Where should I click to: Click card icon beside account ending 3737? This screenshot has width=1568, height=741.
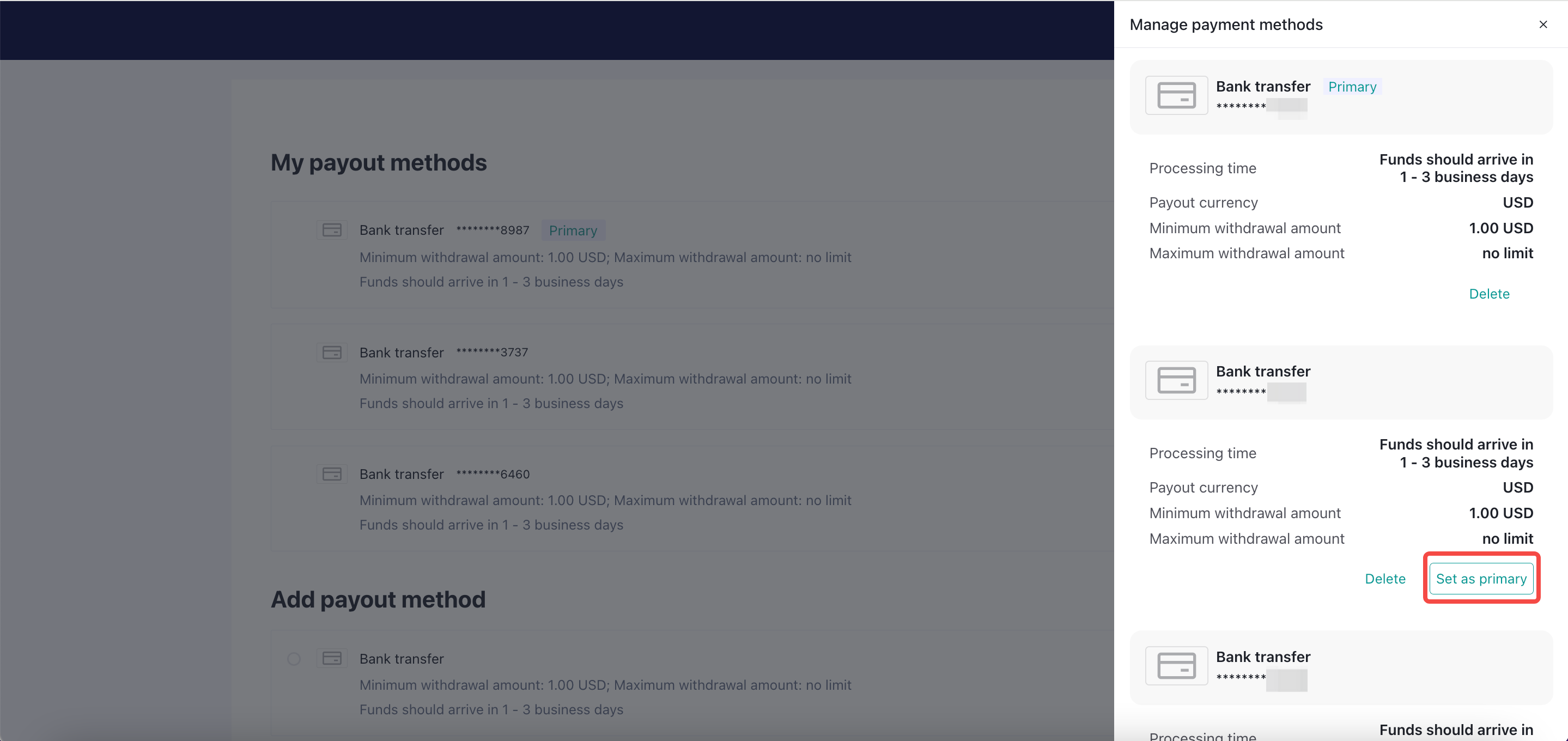pos(332,353)
